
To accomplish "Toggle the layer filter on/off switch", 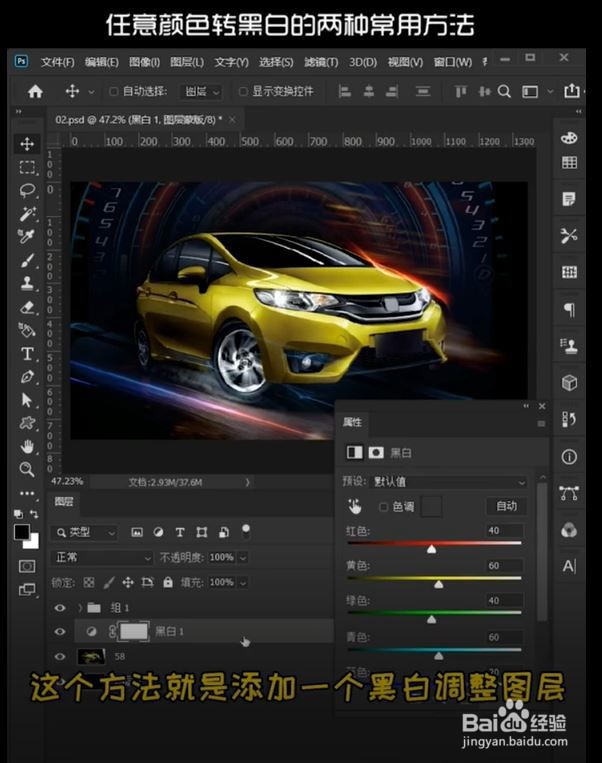I will tap(246, 531).
